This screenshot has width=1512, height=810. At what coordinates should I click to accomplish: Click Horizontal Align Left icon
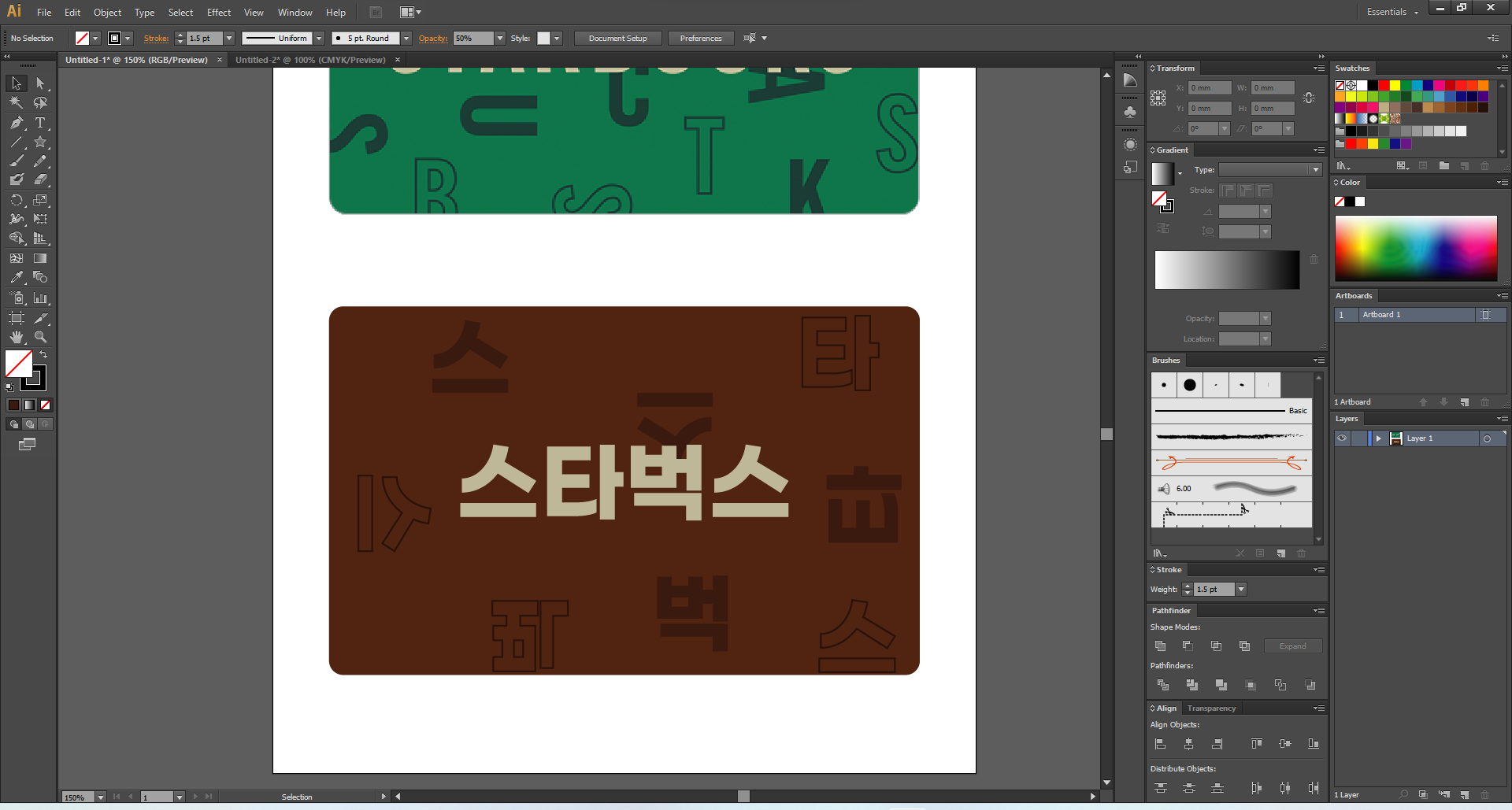click(x=1160, y=744)
